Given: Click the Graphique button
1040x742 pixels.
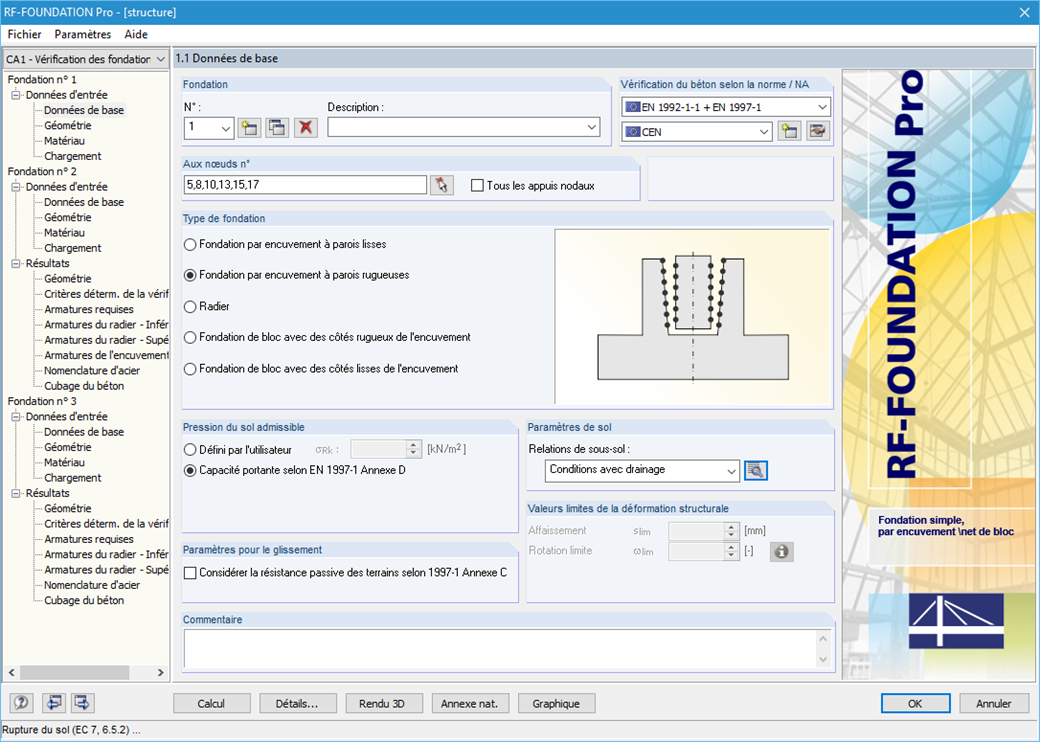Looking at the screenshot, I should pos(556,704).
